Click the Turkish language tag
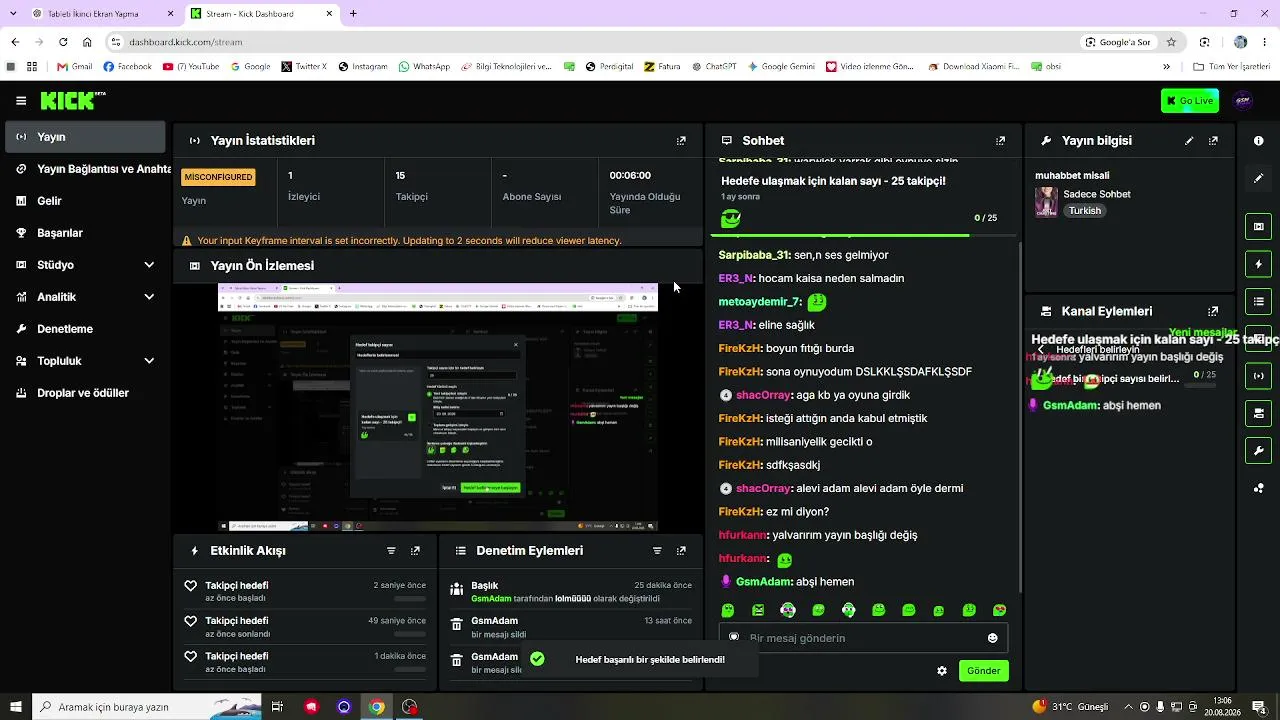Image resolution: width=1280 pixels, height=720 pixels. tap(1085, 211)
